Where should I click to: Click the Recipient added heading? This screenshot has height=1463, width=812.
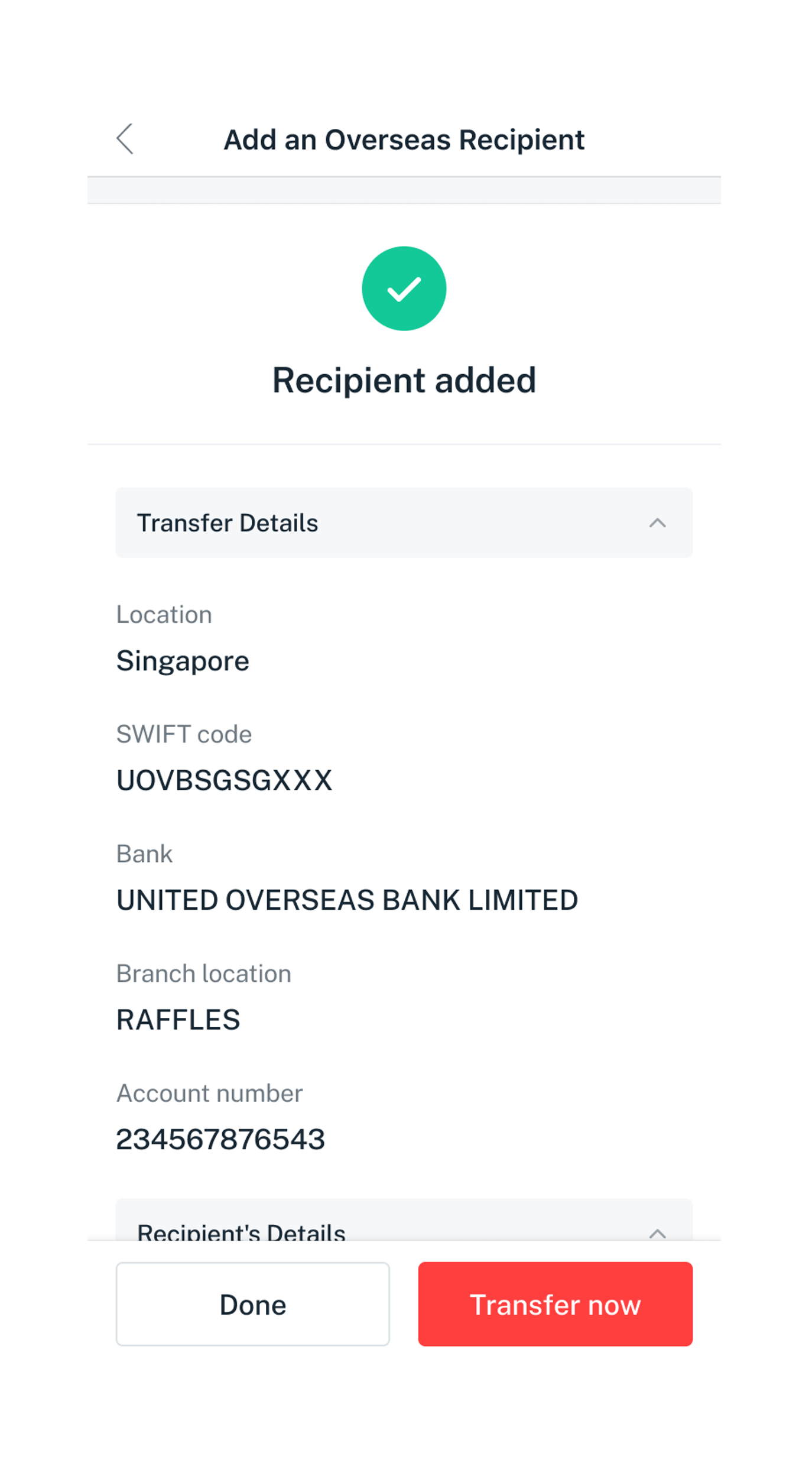click(x=404, y=381)
